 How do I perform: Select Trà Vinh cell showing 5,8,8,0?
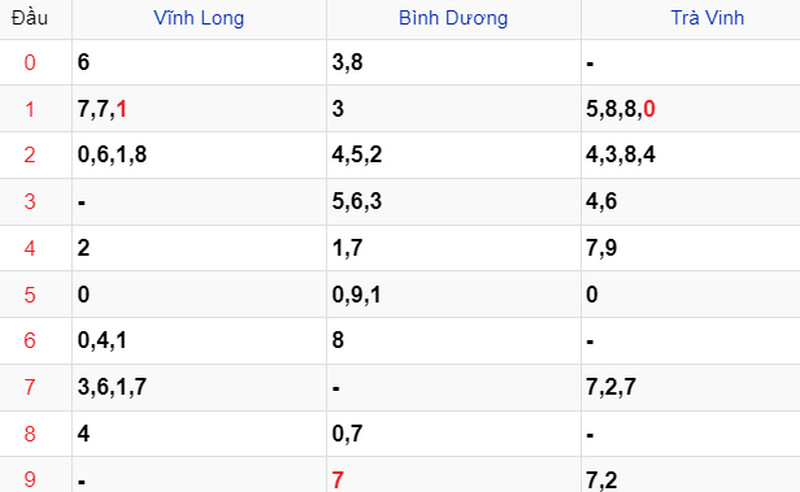tap(621, 109)
